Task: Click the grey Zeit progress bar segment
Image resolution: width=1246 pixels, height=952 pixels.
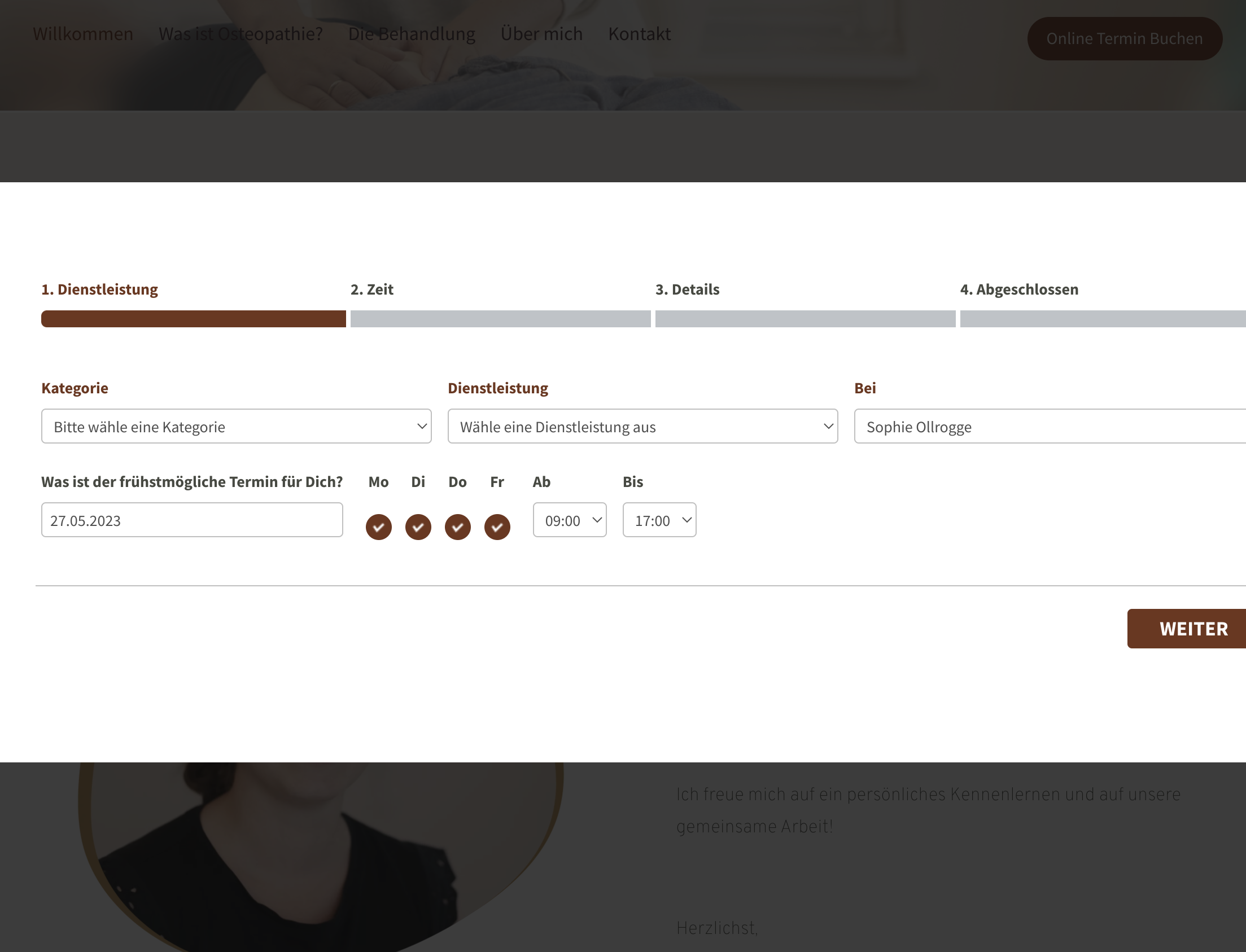Action: [x=501, y=319]
